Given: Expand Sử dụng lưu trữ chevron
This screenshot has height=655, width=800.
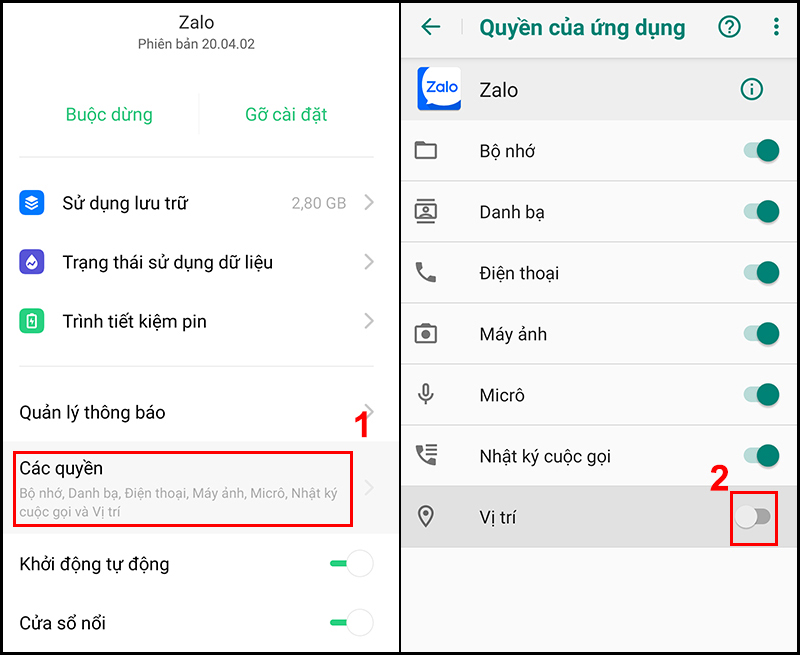Looking at the screenshot, I should (369, 203).
